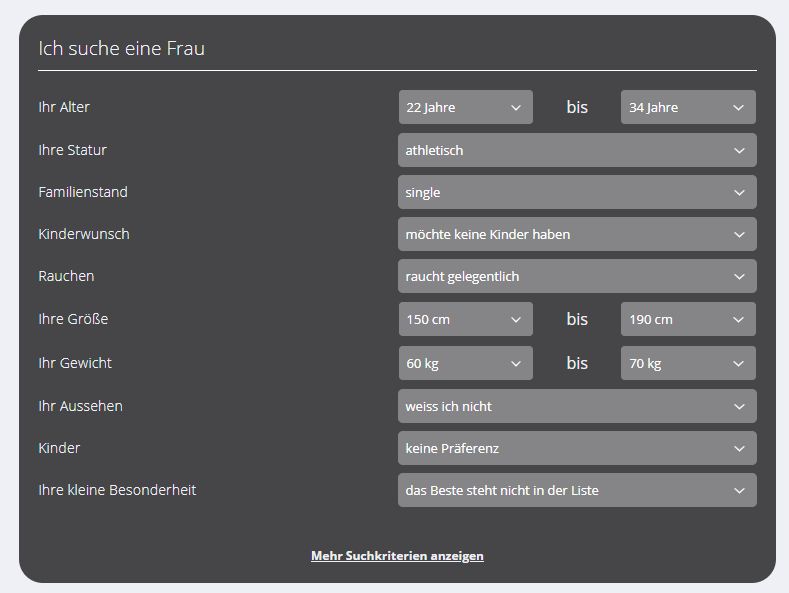Click the Mehr Suchkriterien anzeigen link
The image size is (789, 593).
tap(398, 556)
